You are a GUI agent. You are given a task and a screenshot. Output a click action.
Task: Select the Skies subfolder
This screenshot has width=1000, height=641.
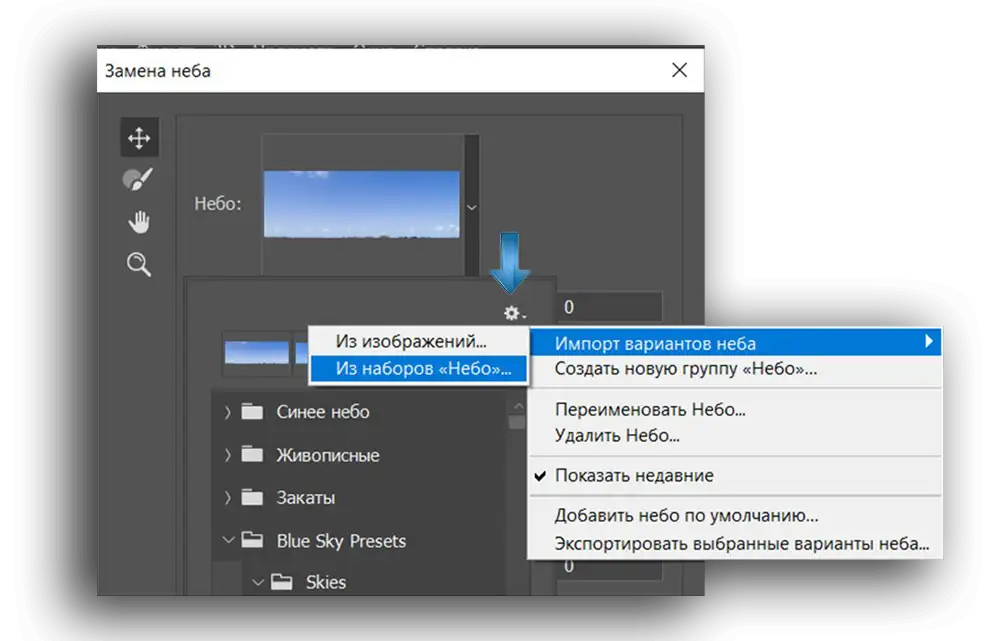click(309, 582)
